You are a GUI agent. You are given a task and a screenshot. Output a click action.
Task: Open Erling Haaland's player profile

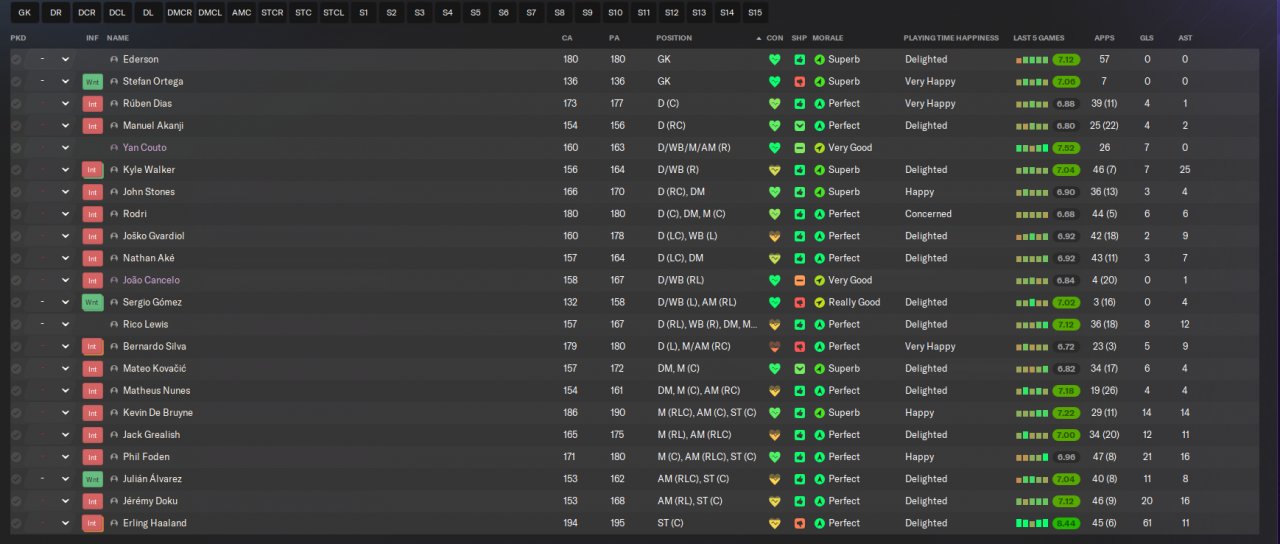[155, 523]
